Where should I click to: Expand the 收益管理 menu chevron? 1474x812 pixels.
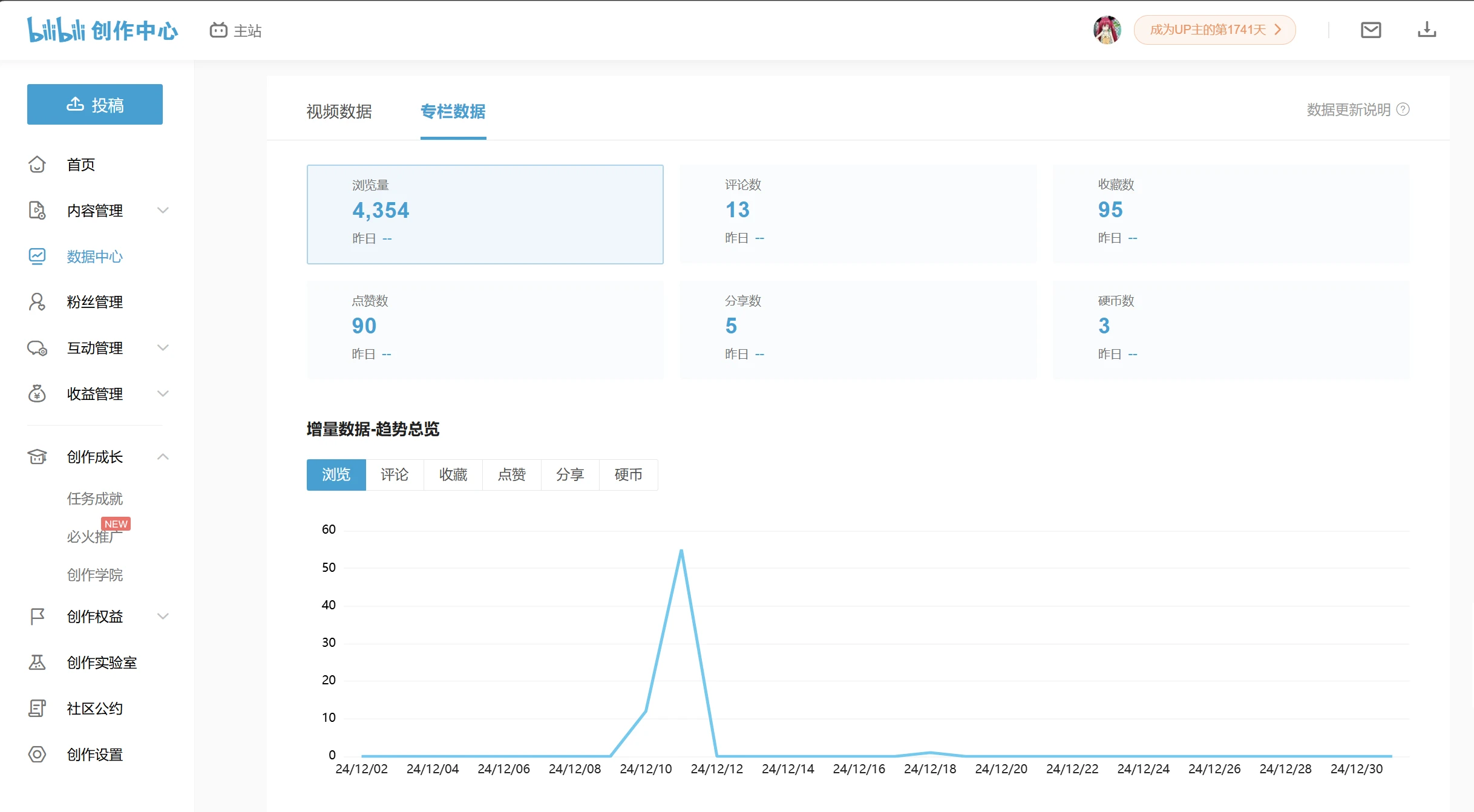163,394
